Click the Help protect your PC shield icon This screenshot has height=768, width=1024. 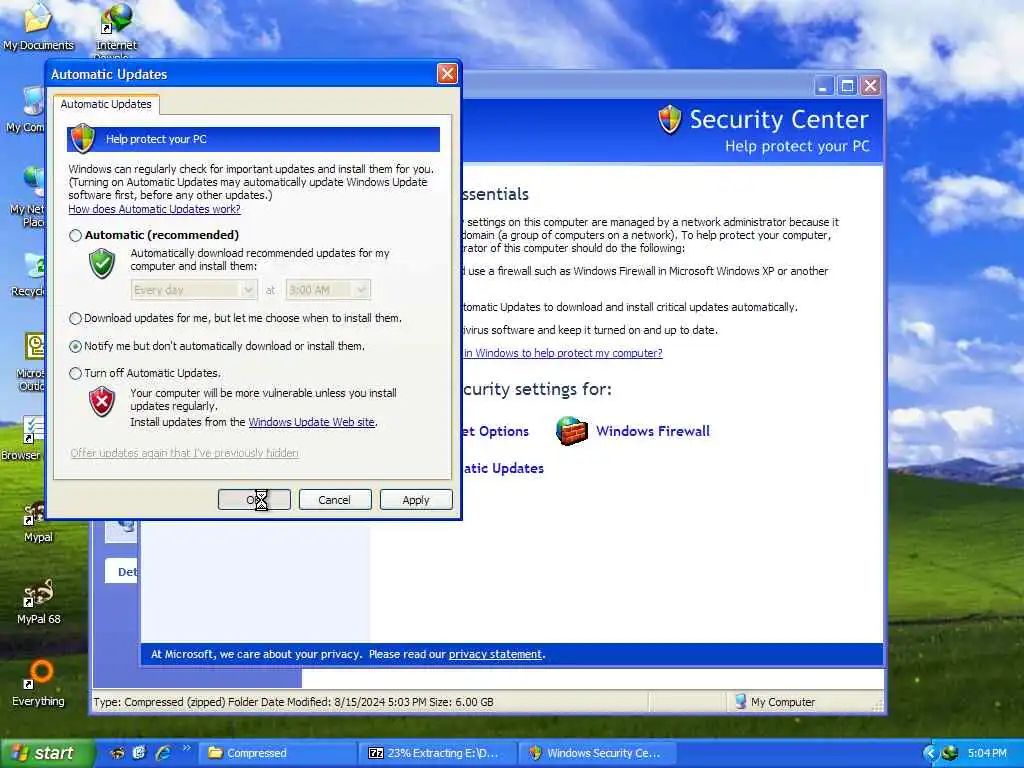coord(83,138)
